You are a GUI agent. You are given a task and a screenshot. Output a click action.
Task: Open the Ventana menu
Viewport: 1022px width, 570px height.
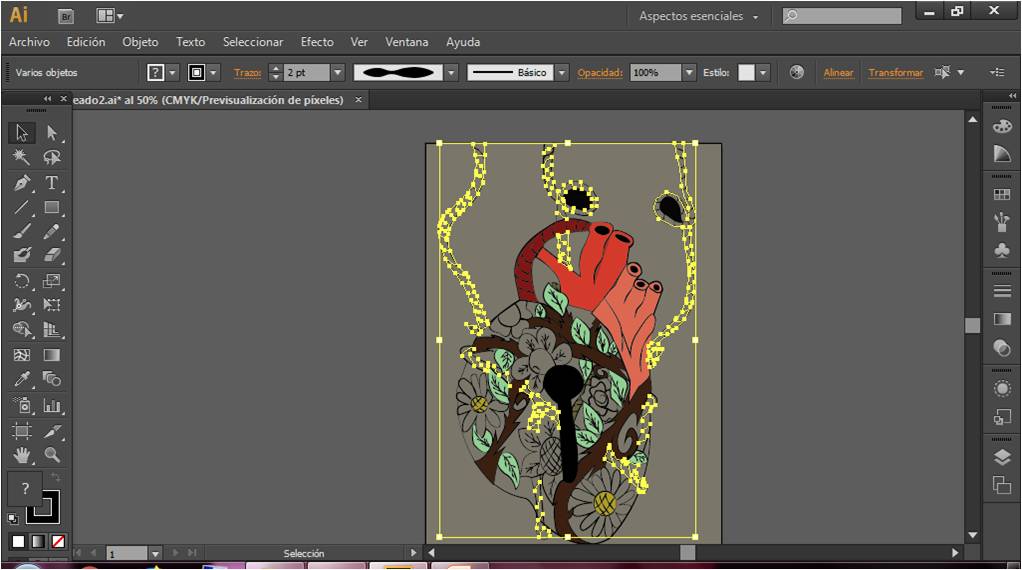407,42
